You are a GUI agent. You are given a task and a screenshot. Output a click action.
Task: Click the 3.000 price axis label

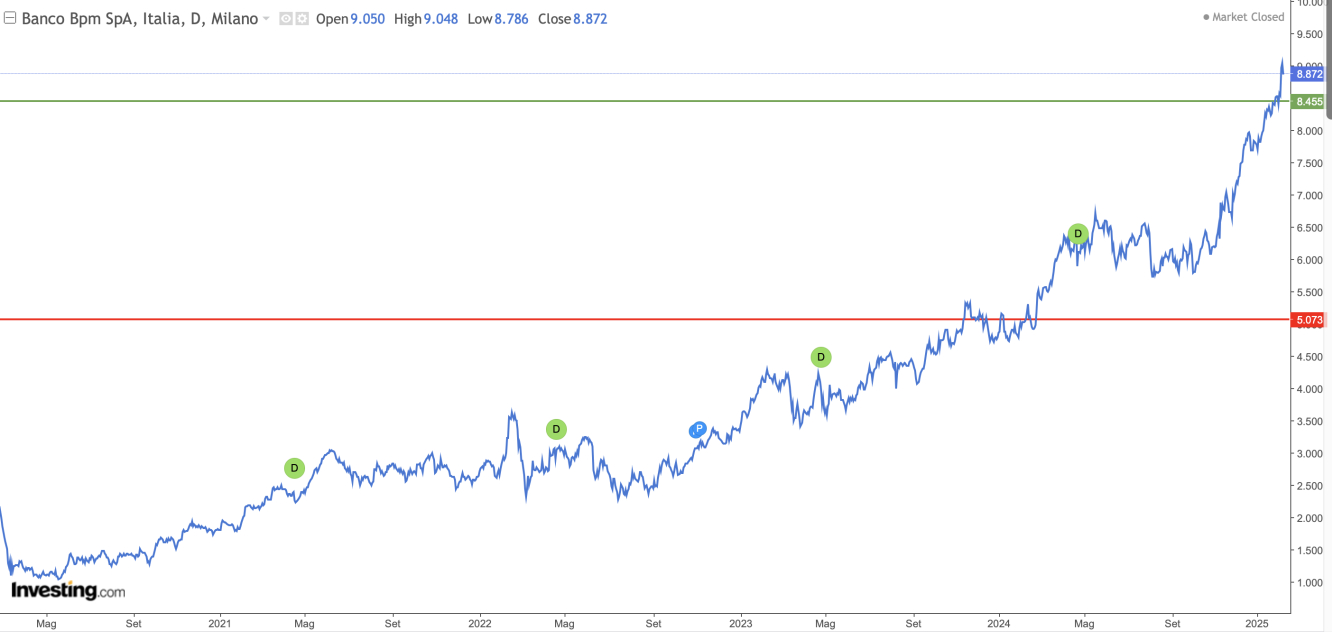click(x=1309, y=454)
